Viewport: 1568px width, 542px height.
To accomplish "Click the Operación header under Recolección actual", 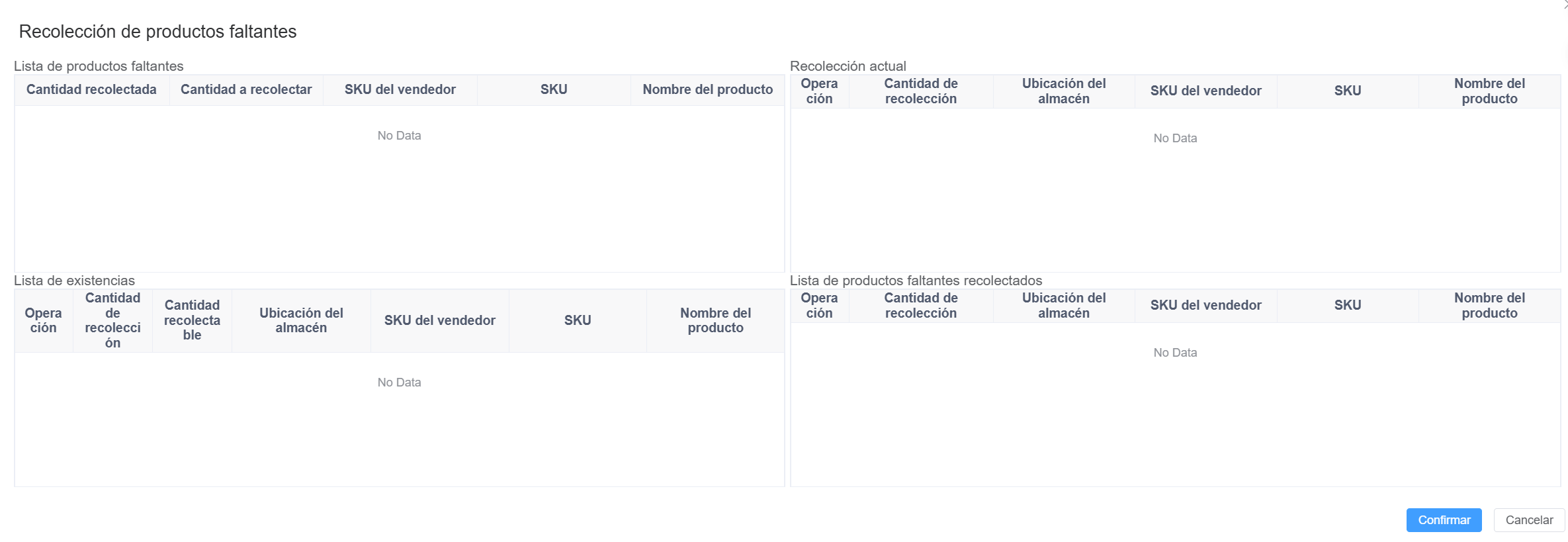I will tap(819, 91).
